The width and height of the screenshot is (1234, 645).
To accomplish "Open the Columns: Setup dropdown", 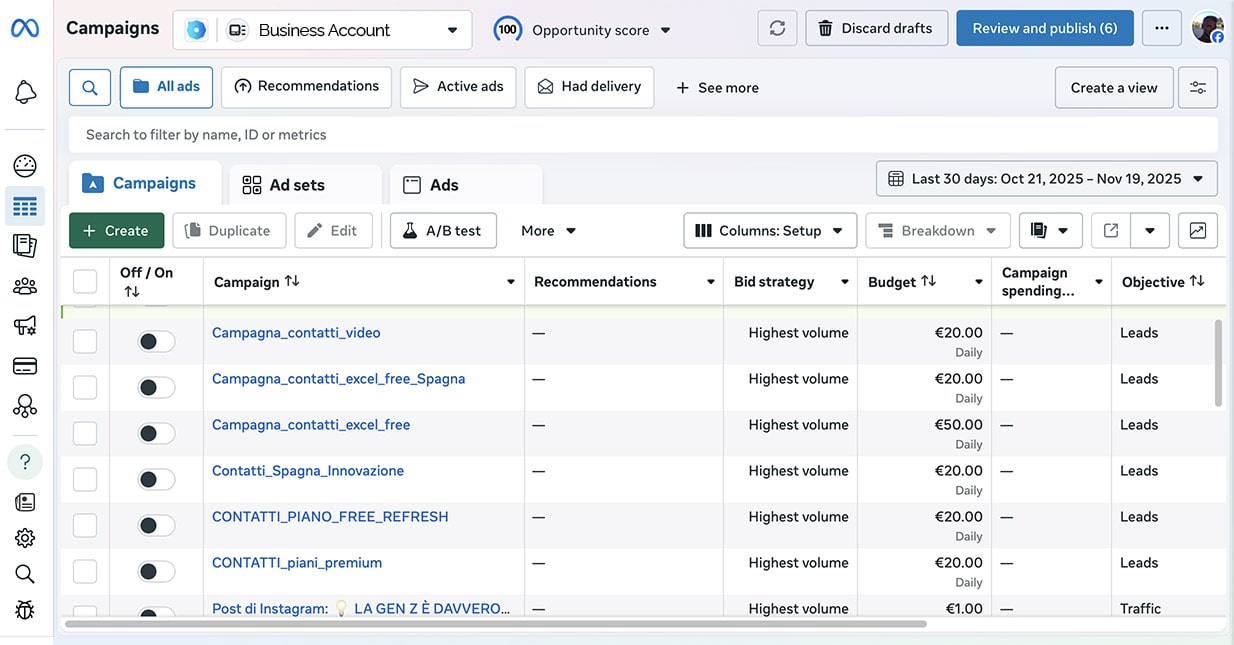I will coord(770,231).
